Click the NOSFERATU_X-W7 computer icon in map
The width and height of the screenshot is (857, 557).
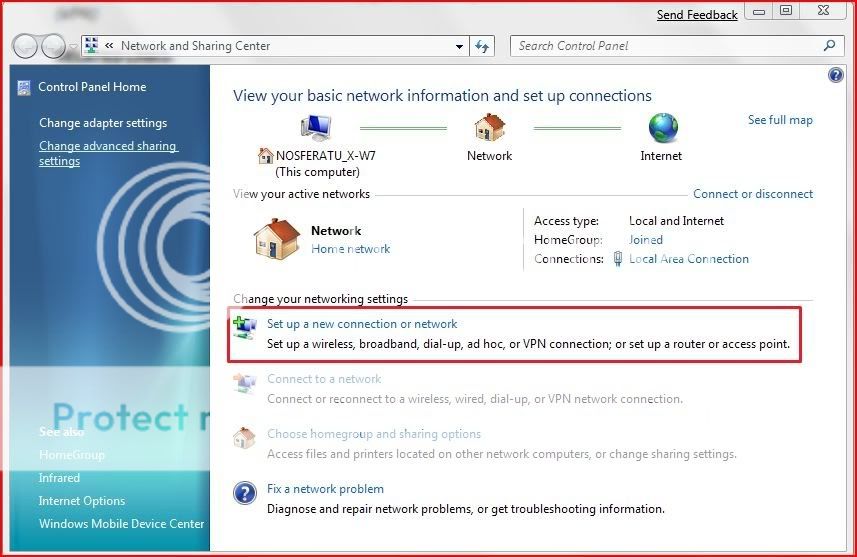[316, 128]
